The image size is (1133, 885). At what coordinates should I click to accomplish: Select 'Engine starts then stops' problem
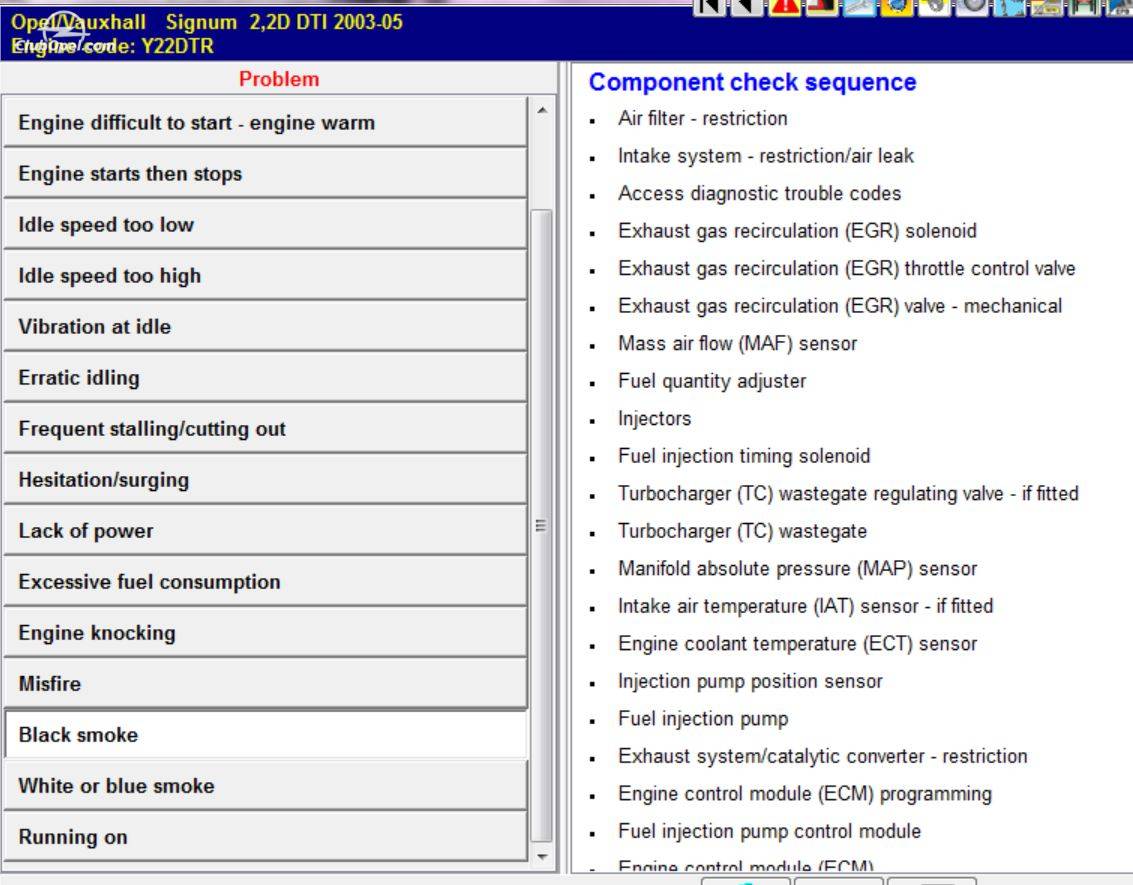pos(265,173)
